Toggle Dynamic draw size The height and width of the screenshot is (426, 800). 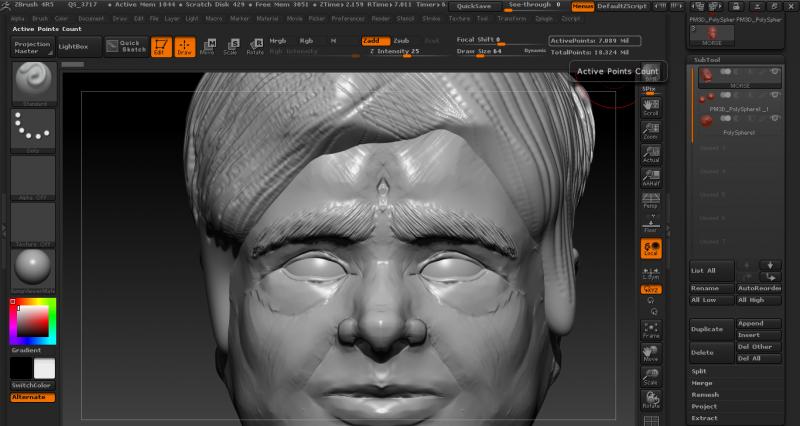pos(535,51)
